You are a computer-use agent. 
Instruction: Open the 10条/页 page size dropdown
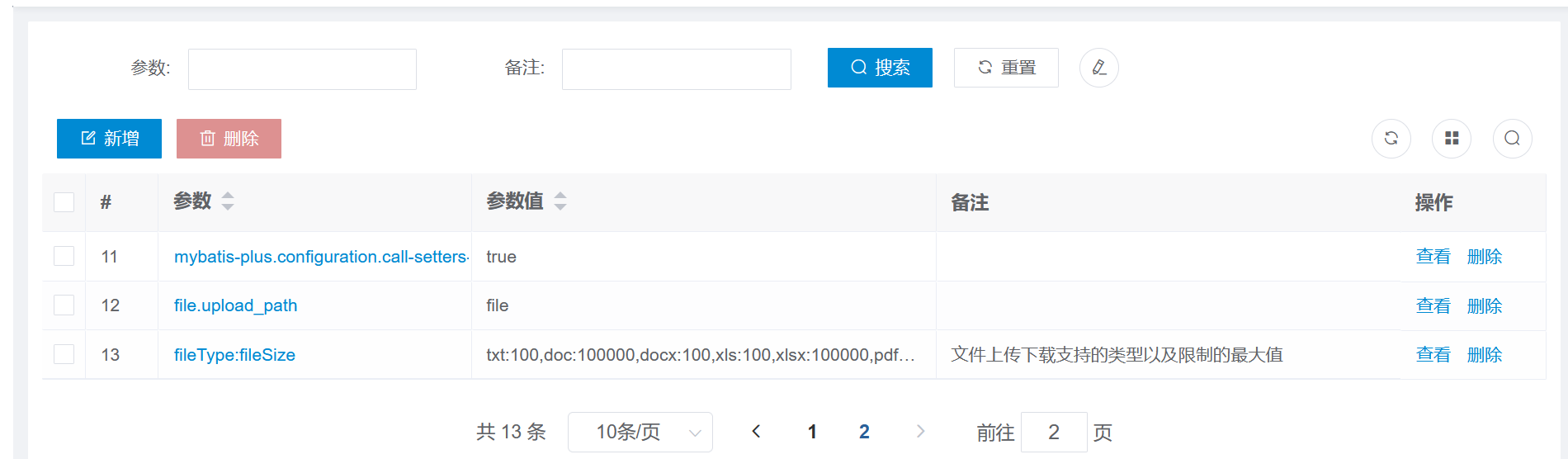[x=640, y=432]
